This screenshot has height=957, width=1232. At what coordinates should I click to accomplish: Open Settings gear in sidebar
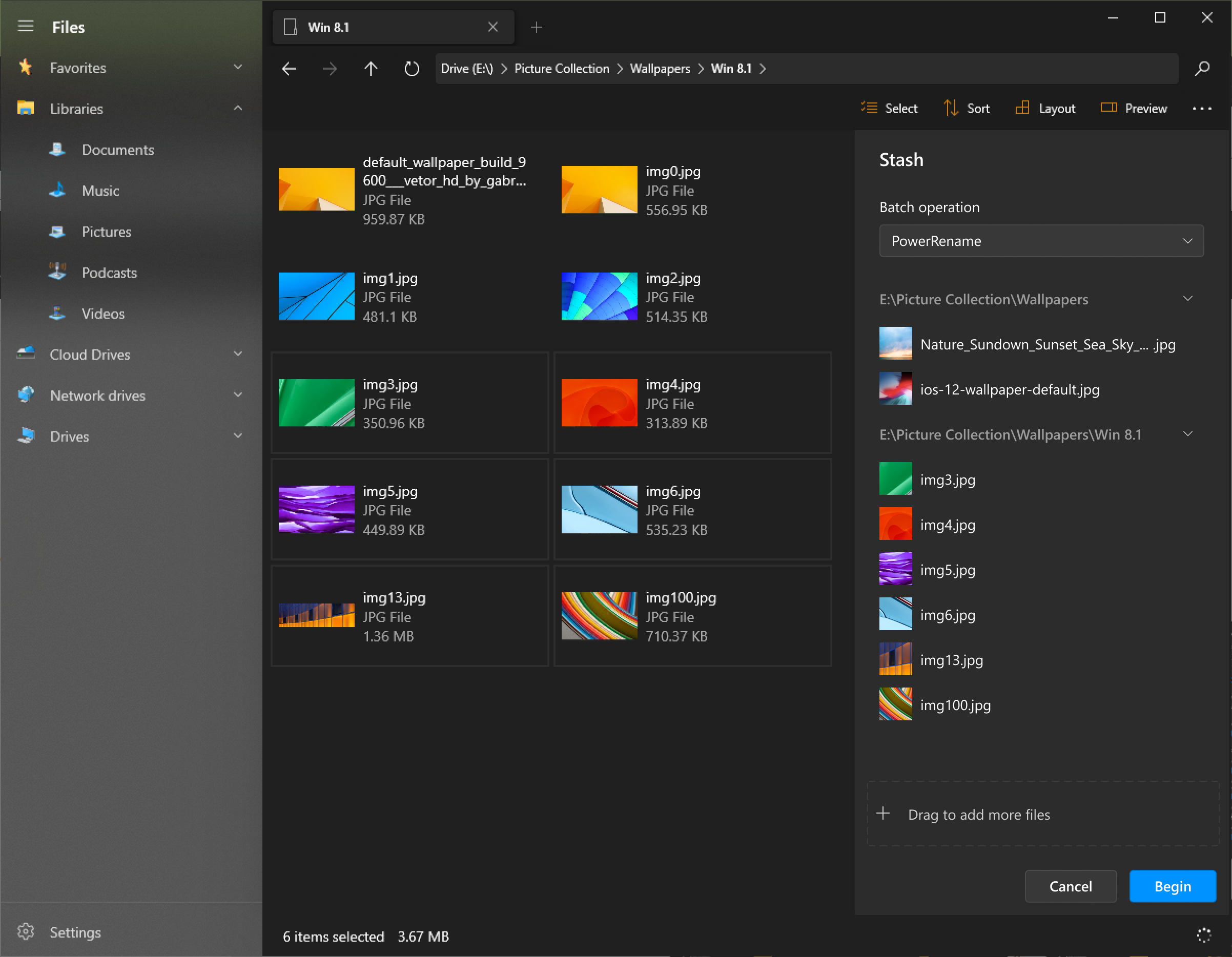click(x=26, y=931)
